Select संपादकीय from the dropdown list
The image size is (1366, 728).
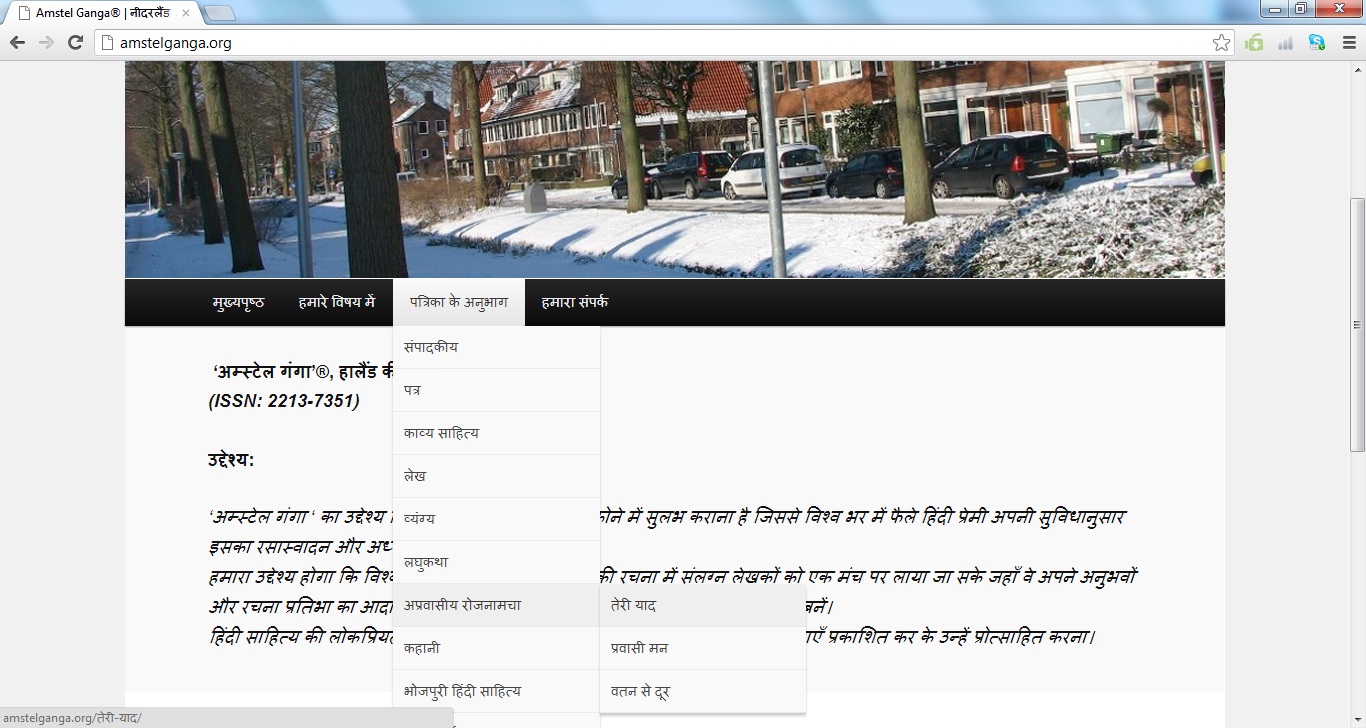point(431,347)
